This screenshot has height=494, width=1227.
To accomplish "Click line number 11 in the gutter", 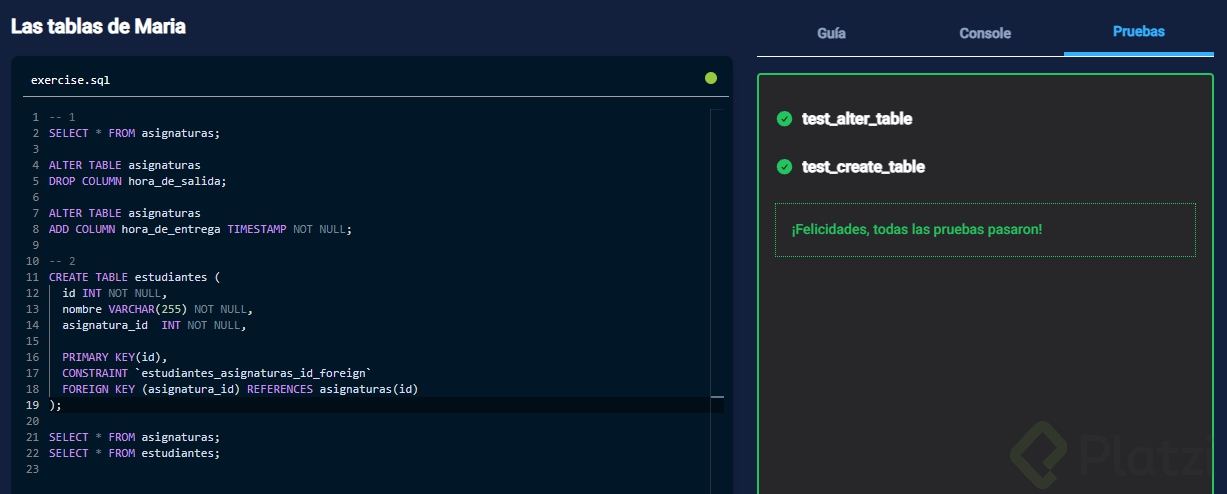I will [x=33, y=277].
